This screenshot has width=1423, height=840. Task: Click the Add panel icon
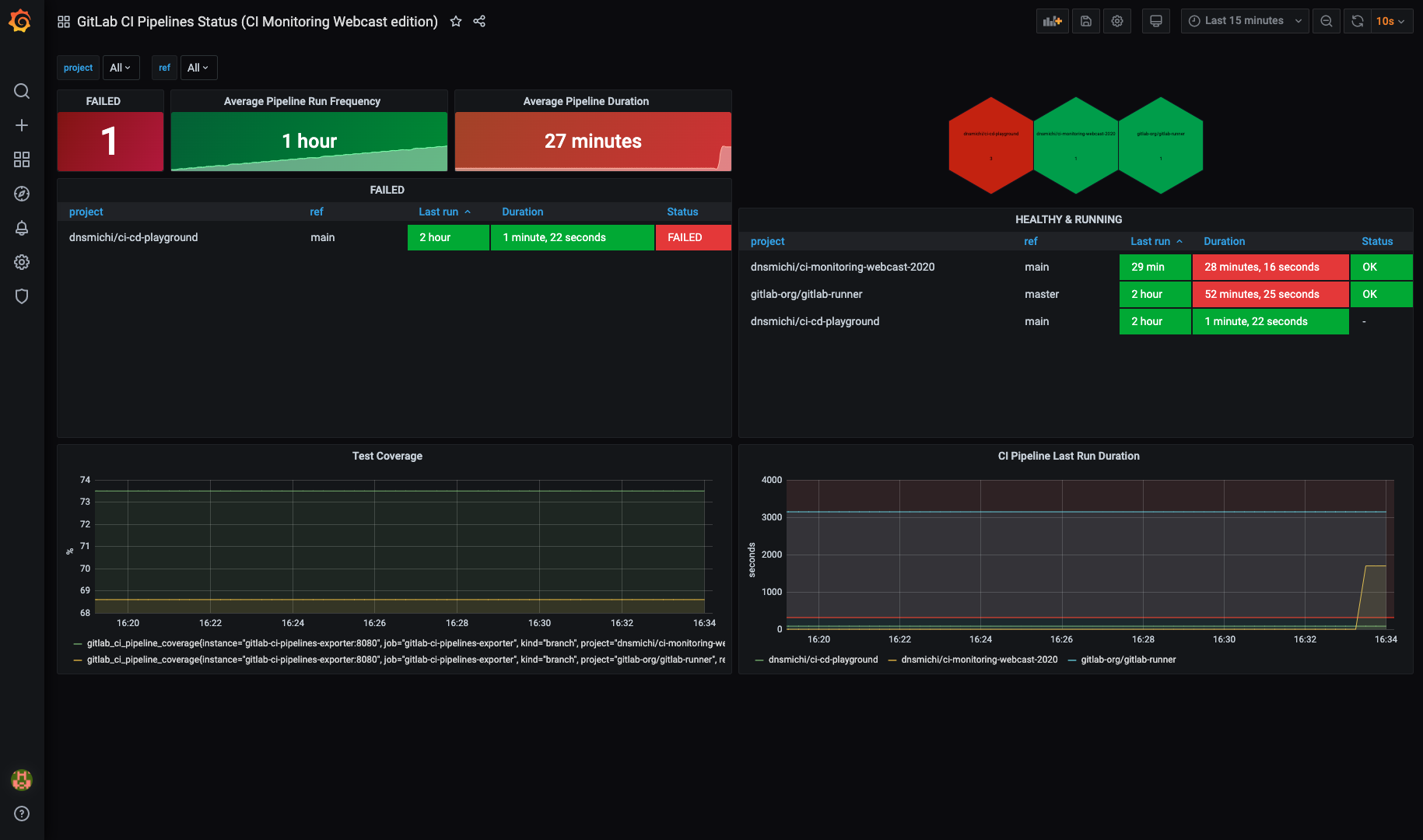1052,21
